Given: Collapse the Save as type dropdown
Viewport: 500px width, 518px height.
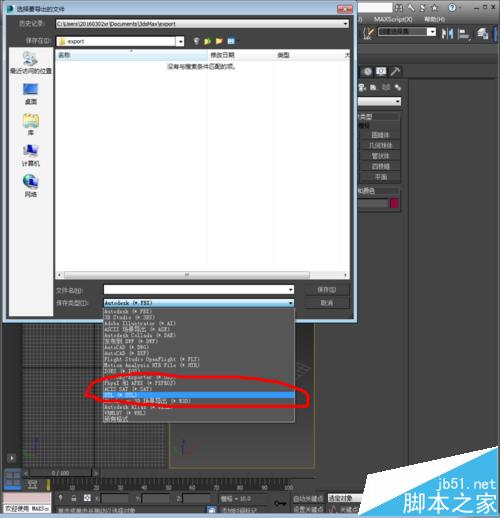Looking at the screenshot, I should [x=291, y=303].
